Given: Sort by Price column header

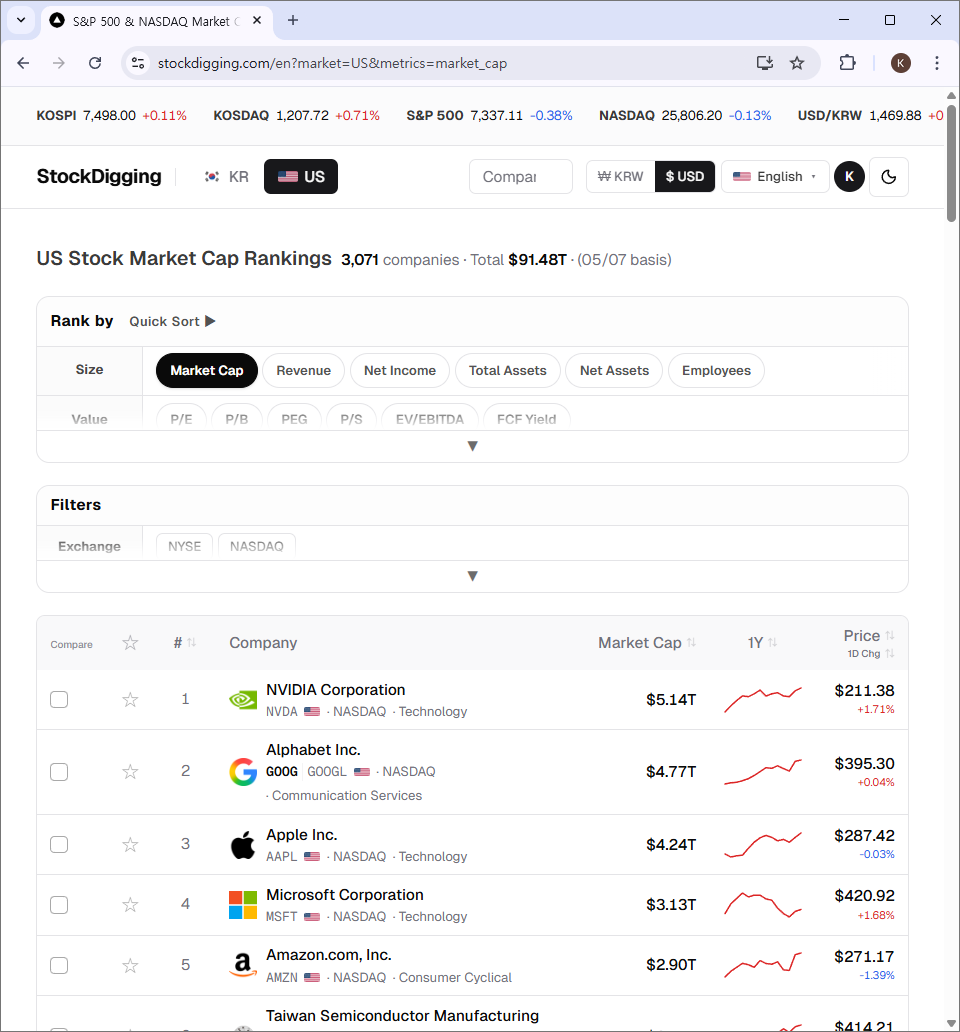Looking at the screenshot, I should point(869,636).
